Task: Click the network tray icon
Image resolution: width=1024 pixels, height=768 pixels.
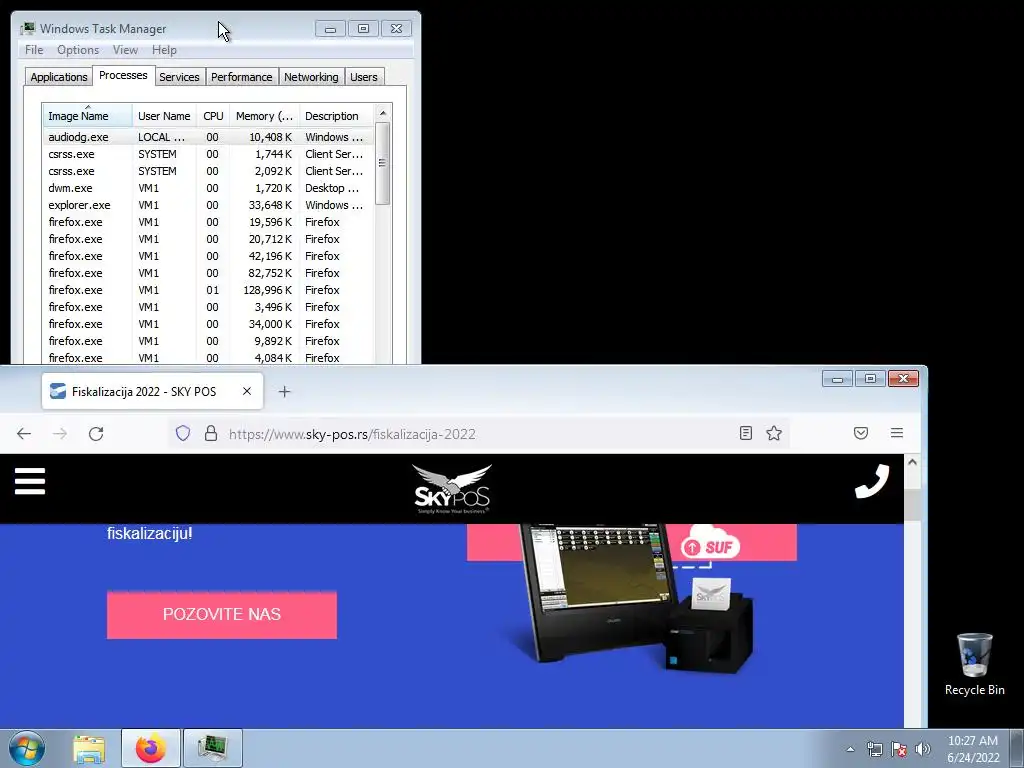Action: point(874,749)
